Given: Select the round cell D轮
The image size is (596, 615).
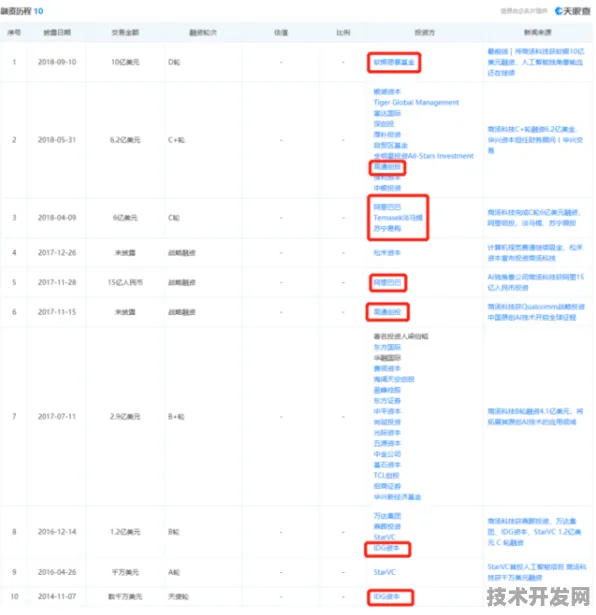Looking at the screenshot, I should [174, 62].
